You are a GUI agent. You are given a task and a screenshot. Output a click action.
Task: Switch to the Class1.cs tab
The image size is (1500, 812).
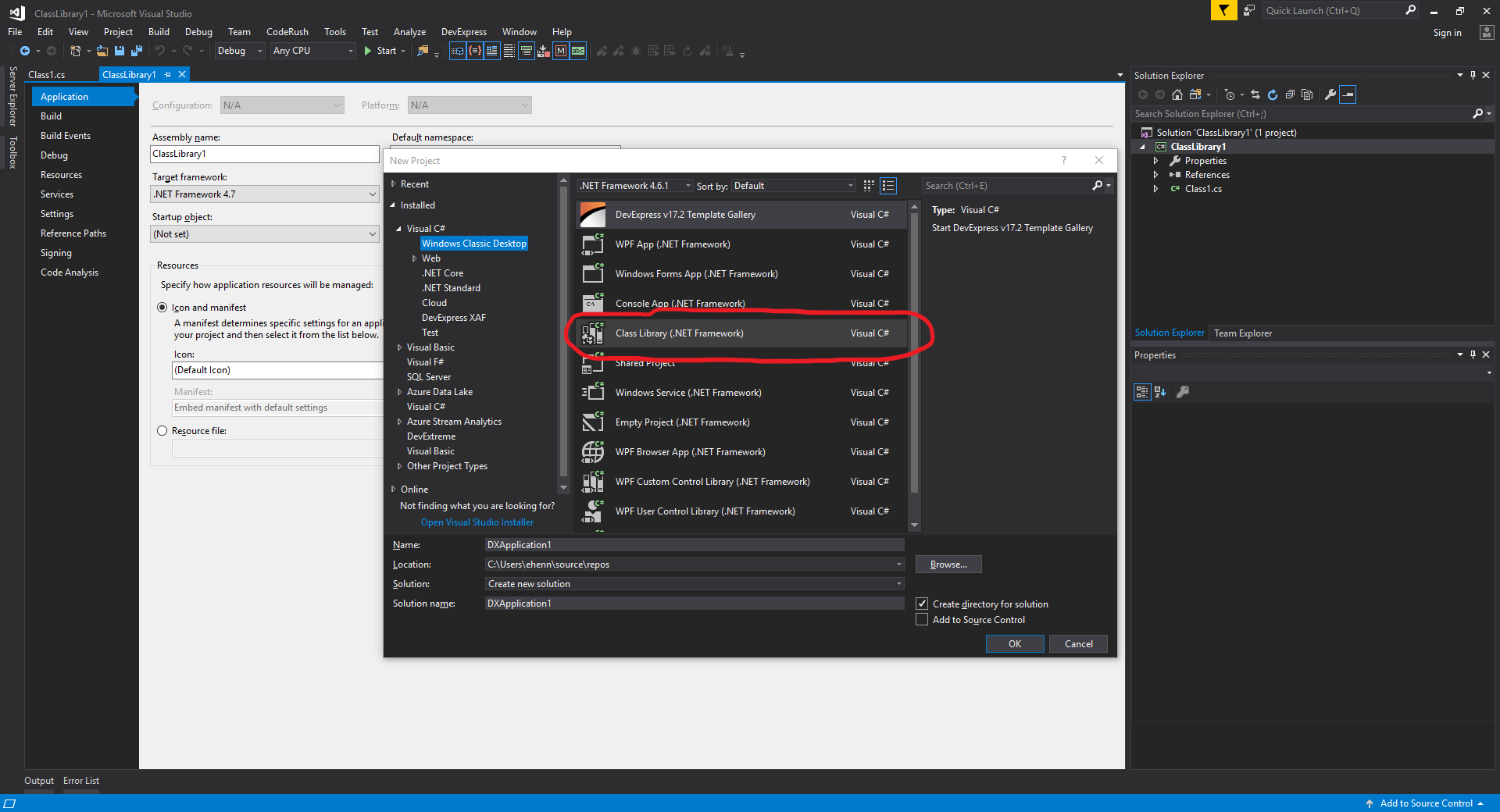tap(47, 75)
